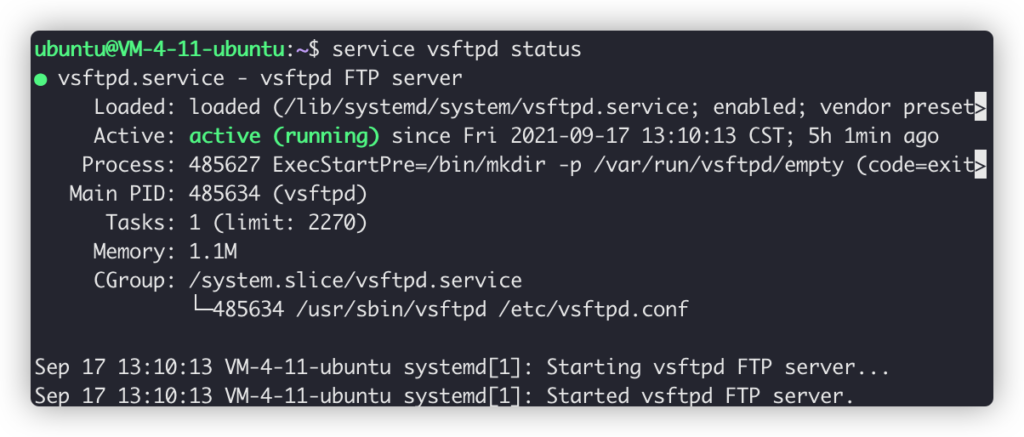
Task: Click the /system.slice/vsftpd.service CGroup path
Action: click(355, 281)
